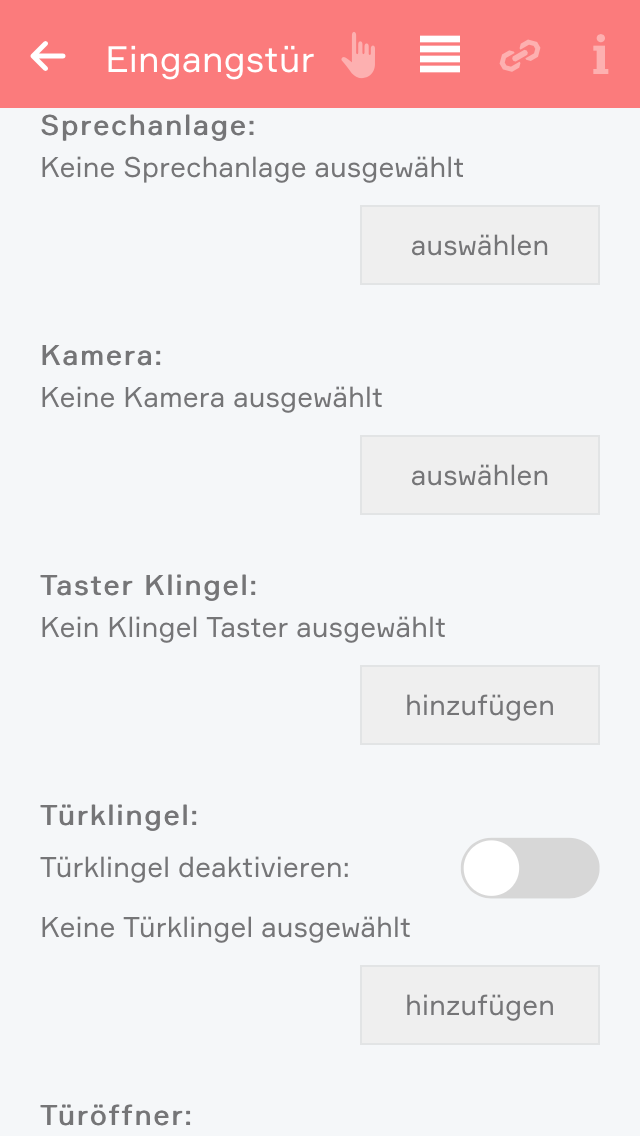Tap the hand pointer icon in header
Viewport: 640px width, 1136px height.
(359, 56)
